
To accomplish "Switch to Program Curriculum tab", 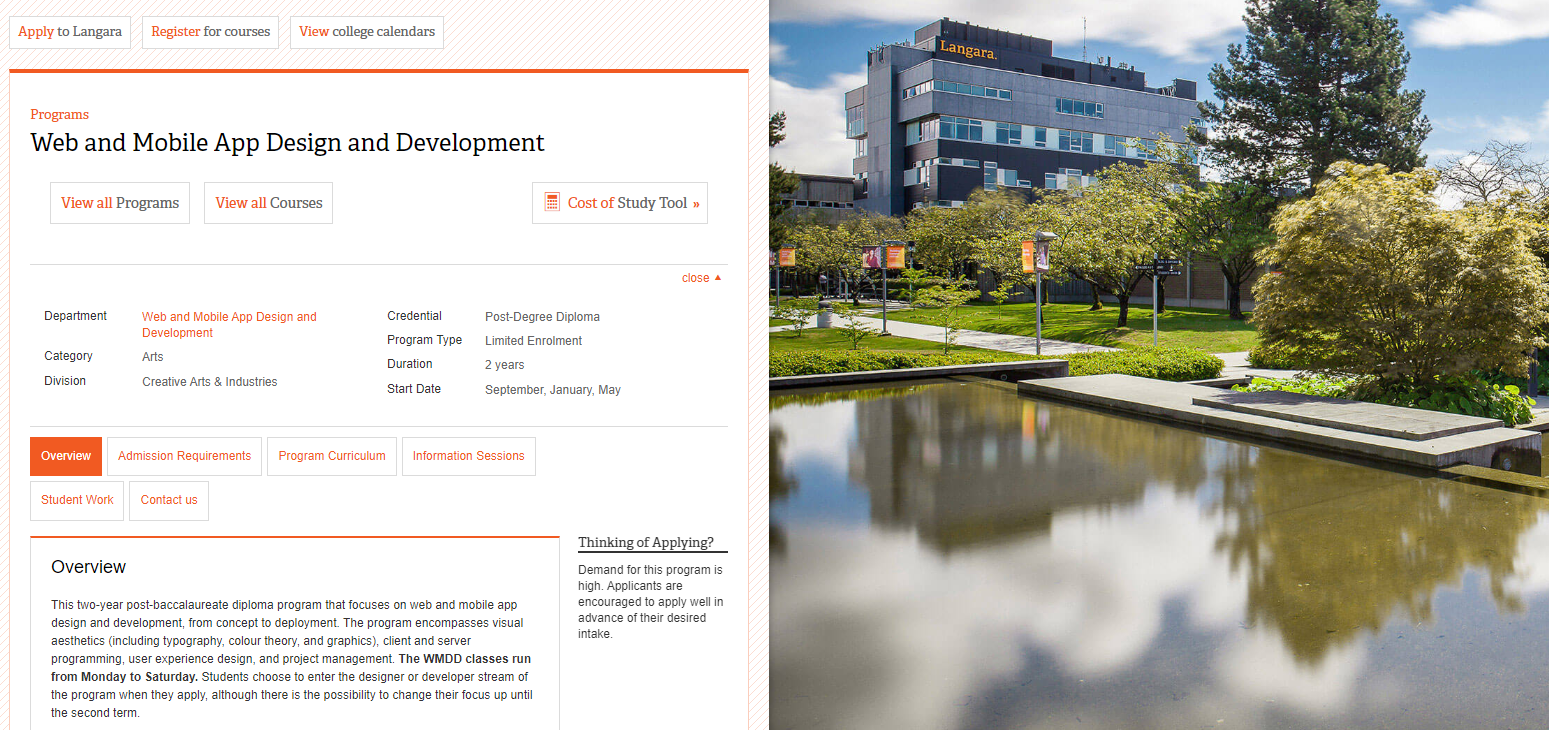I will click(x=332, y=456).
